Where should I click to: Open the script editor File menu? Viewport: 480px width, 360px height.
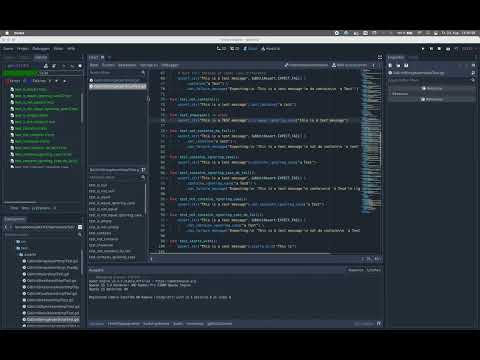tap(94, 65)
